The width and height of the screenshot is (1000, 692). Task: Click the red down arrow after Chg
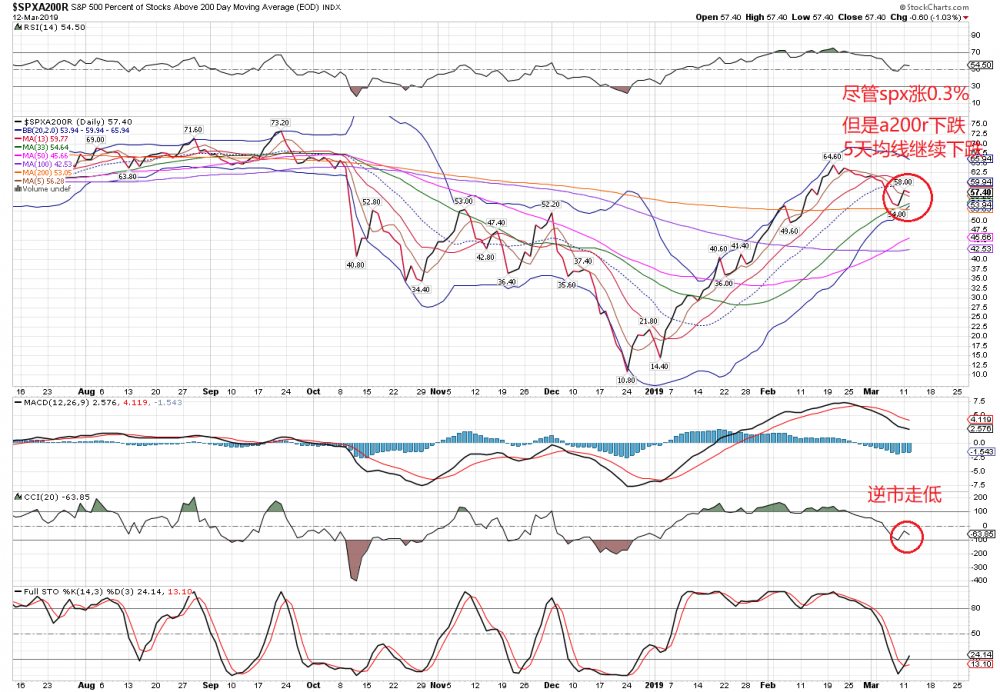[966, 17]
